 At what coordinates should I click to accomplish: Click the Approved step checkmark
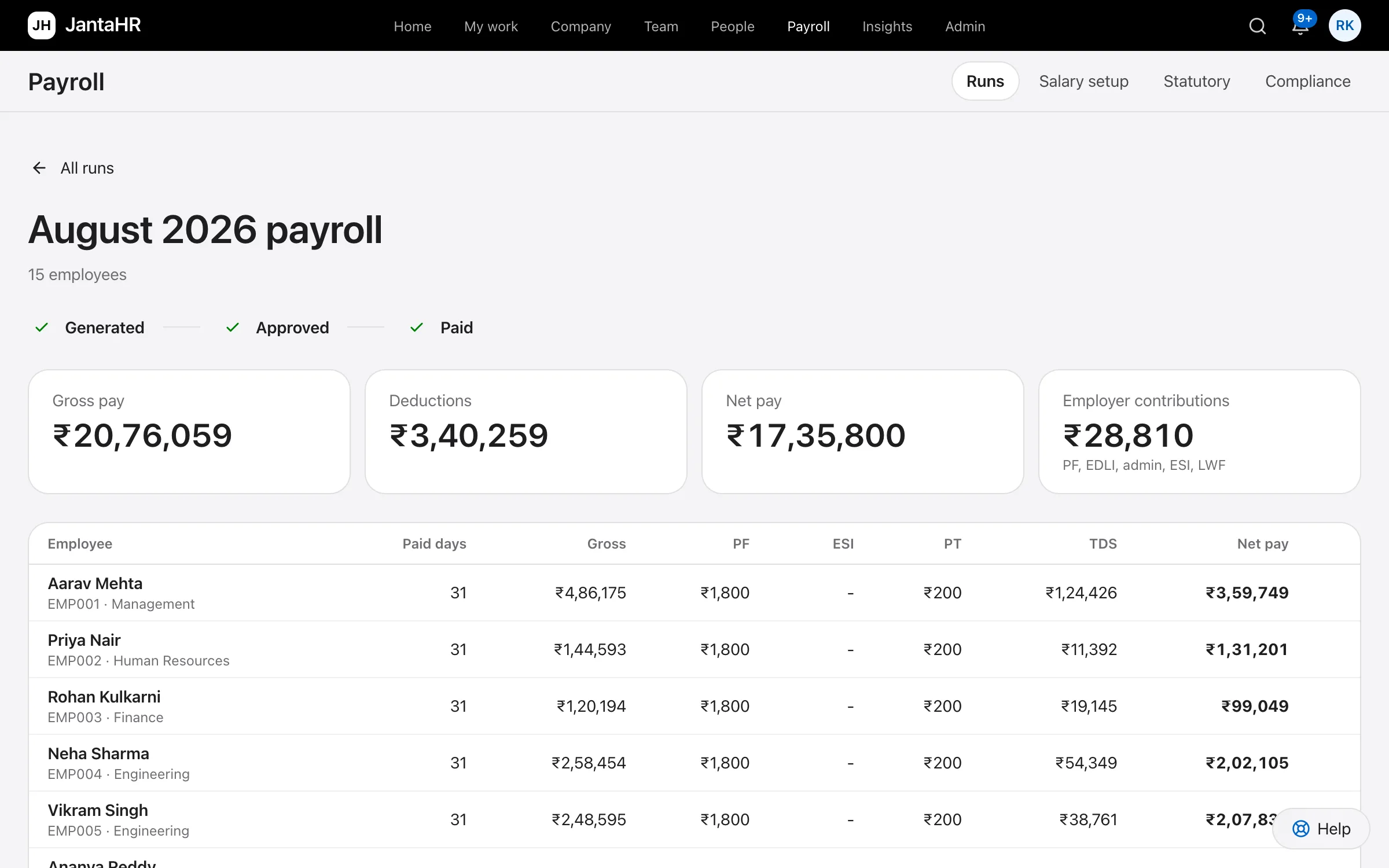[x=233, y=328]
